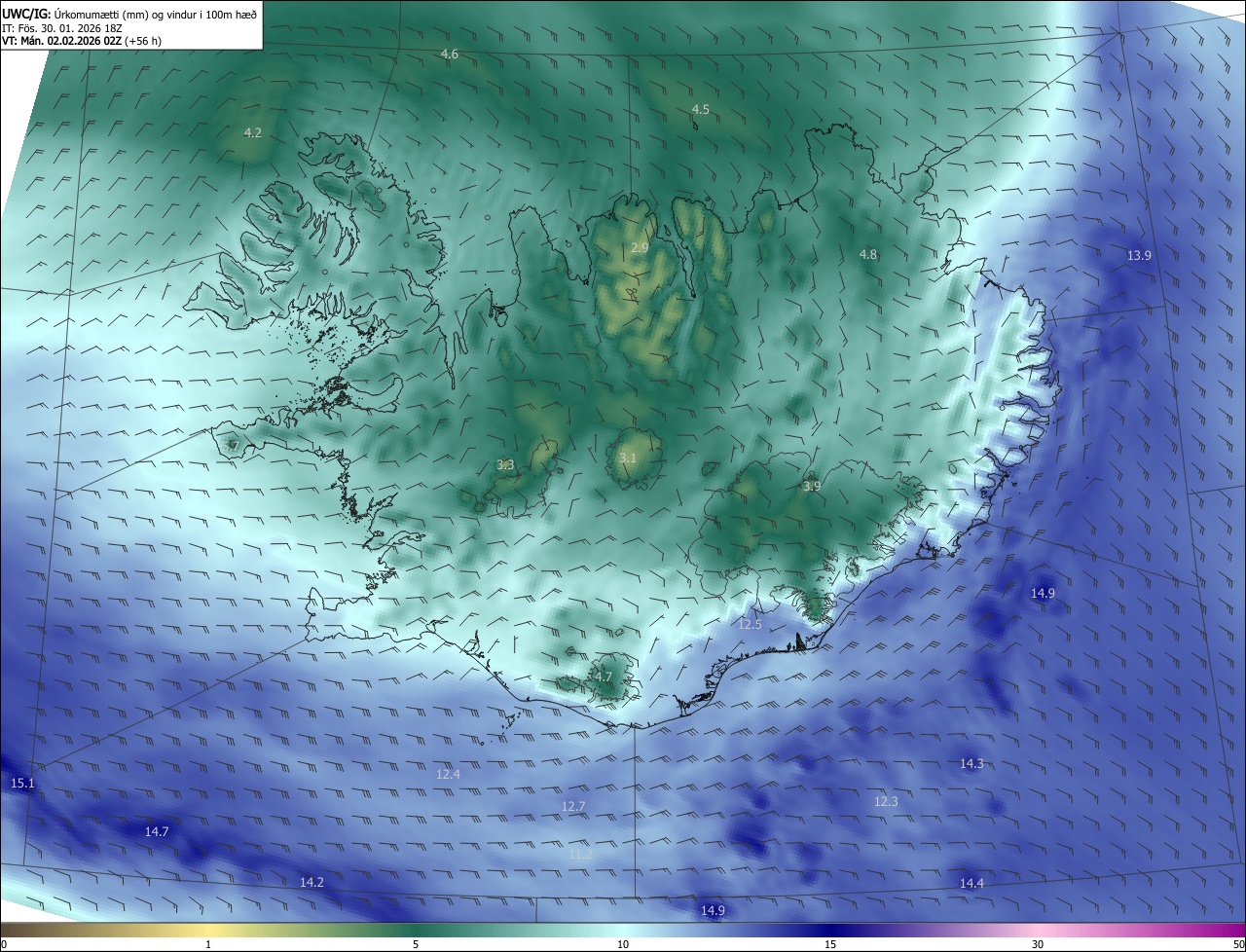Click the 12.5 value label on the map
Viewport: 1246px width, 952px height.
[751, 624]
